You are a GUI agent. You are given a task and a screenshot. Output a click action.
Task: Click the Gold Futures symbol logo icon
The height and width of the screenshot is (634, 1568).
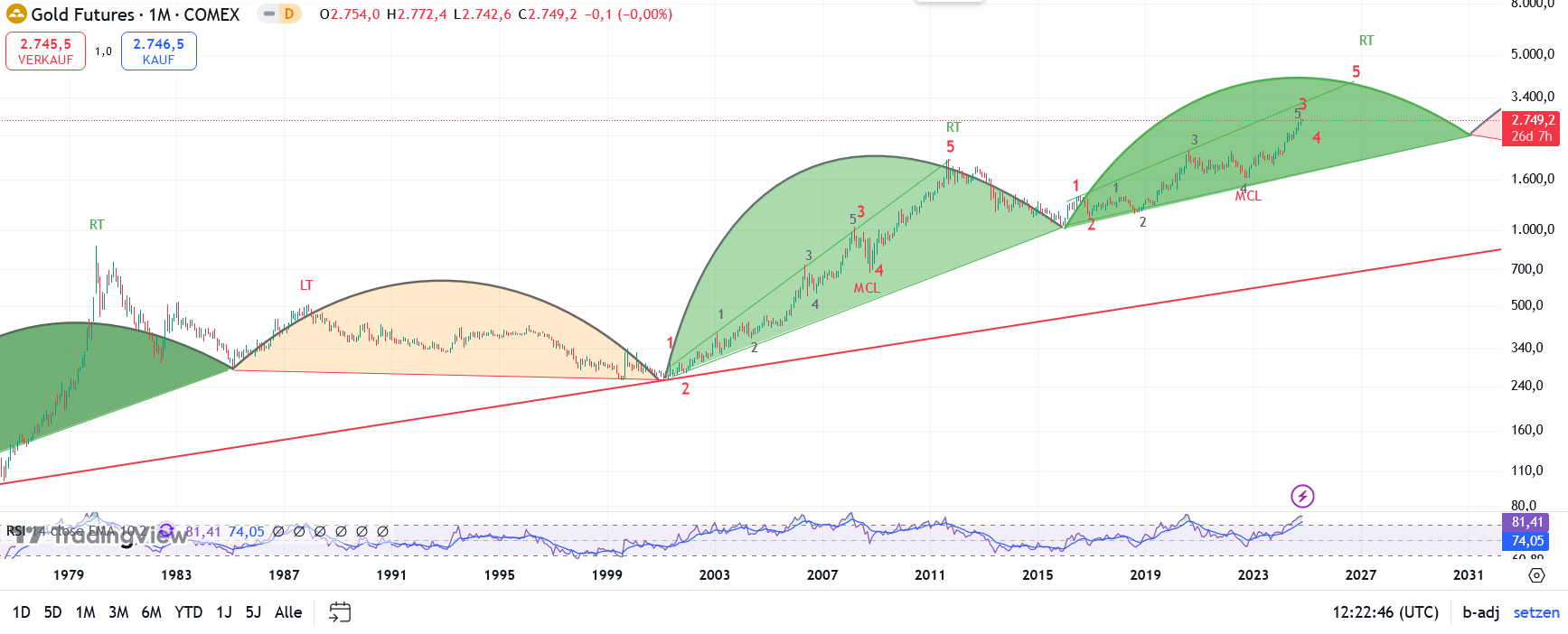(x=16, y=14)
